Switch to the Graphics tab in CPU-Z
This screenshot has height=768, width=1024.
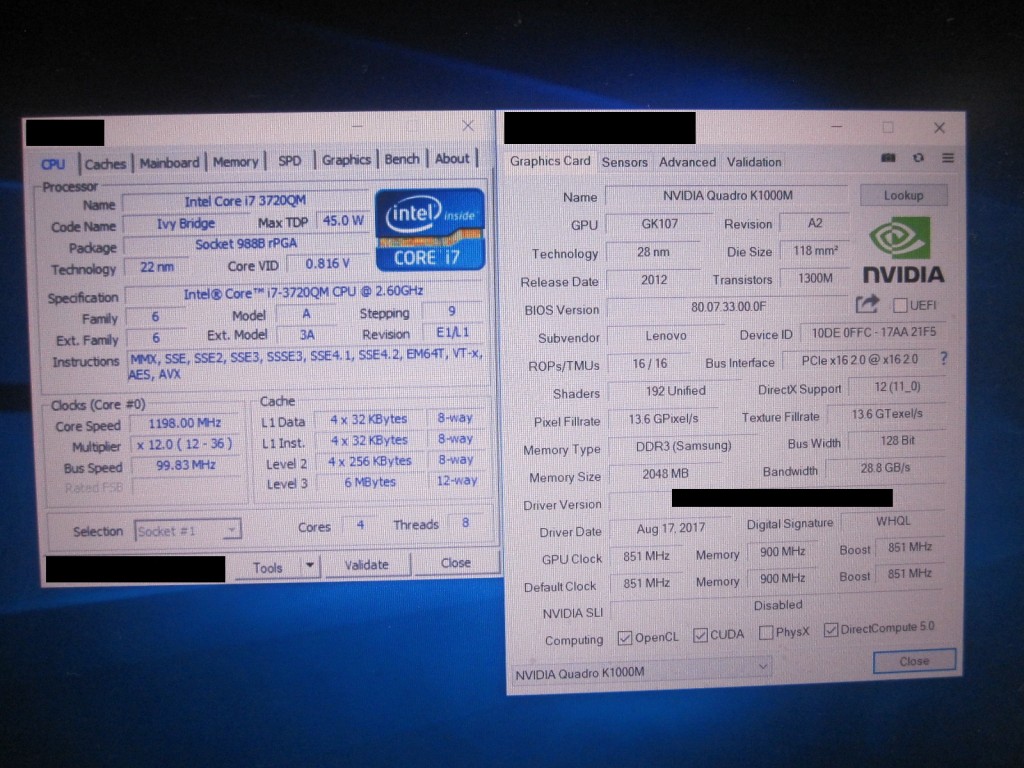coord(346,160)
